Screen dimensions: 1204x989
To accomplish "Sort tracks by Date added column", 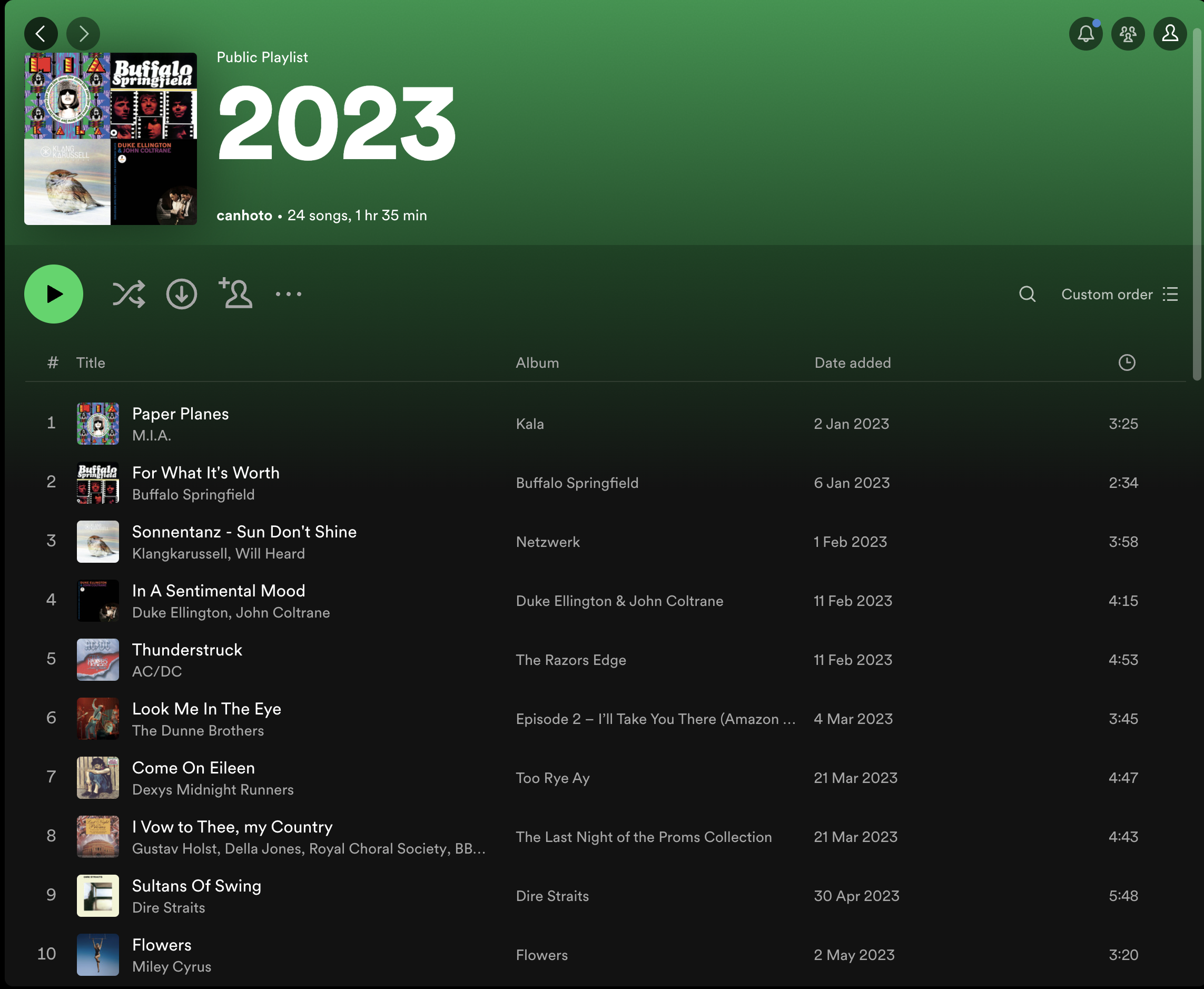I will click(x=852, y=363).
